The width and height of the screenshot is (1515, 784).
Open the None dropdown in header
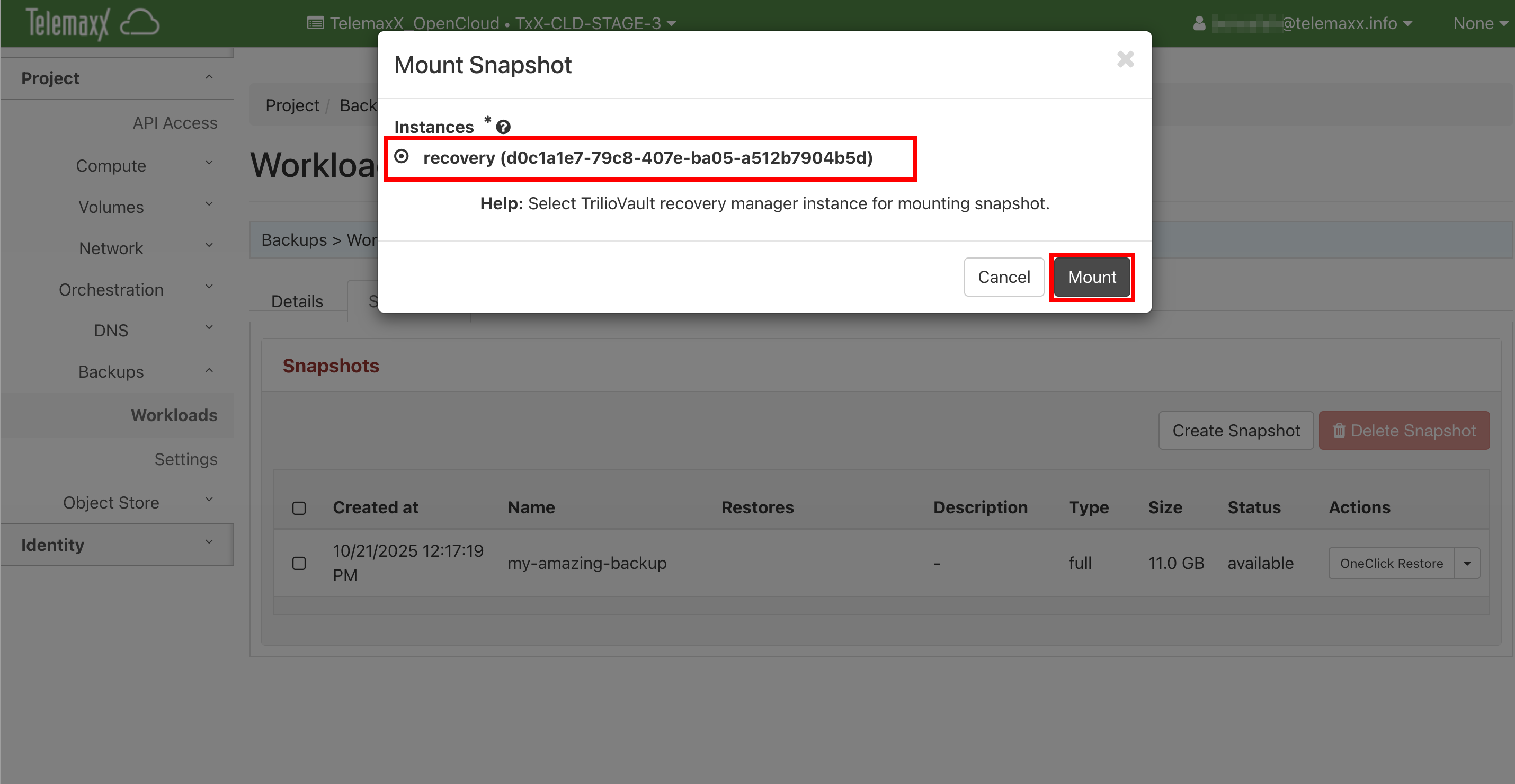[1480, 23]
